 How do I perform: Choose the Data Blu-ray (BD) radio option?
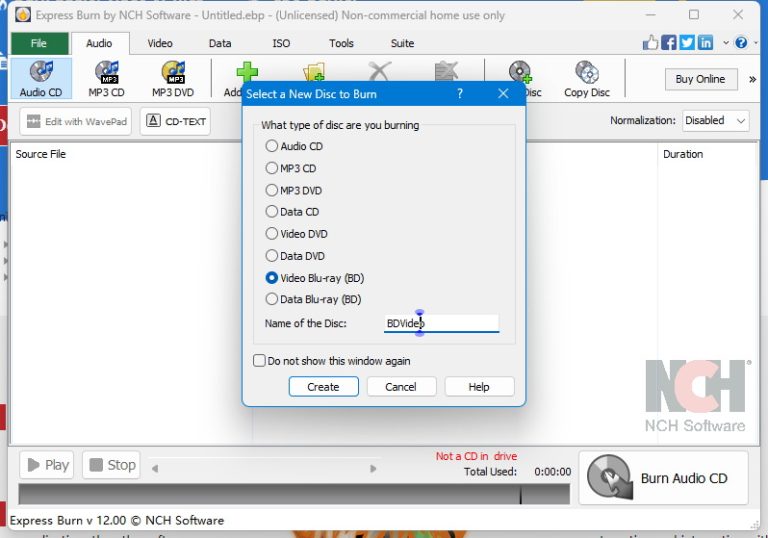tap(272, 299)
